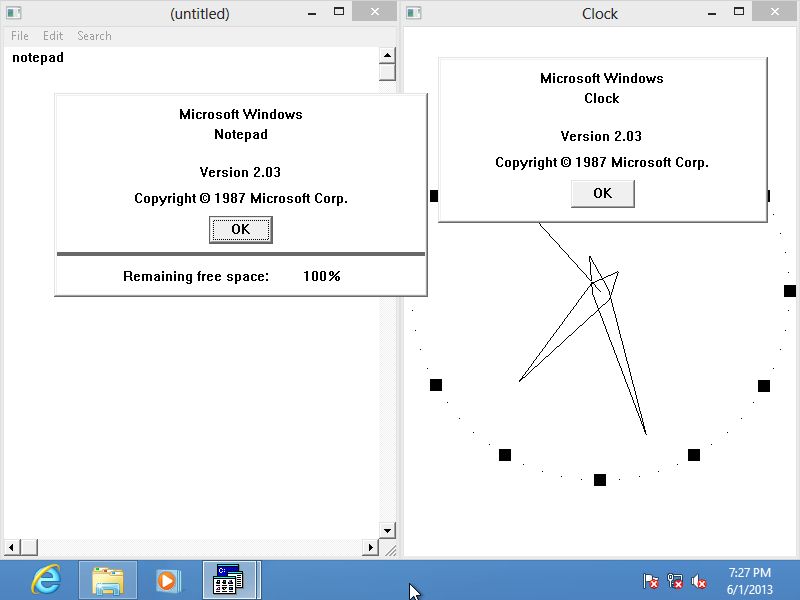800x600 pixels.
Task: Open File Explorer from the taskbar
Action: (108, 580)
